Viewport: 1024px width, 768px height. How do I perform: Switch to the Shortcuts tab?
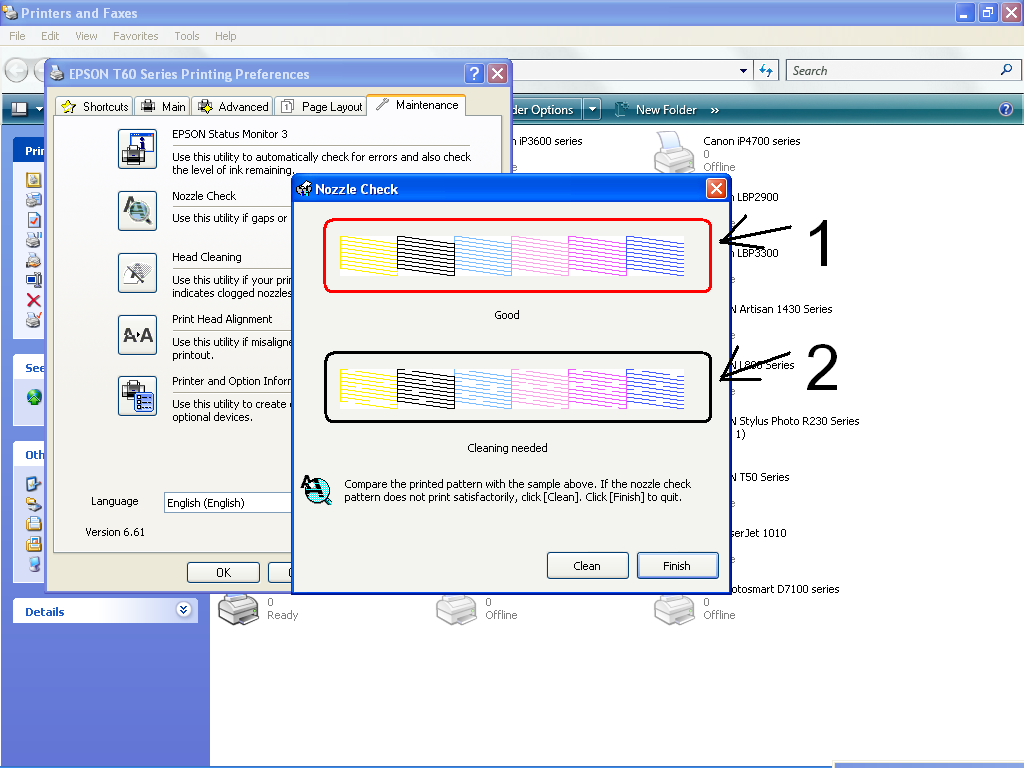coord(94,106)
